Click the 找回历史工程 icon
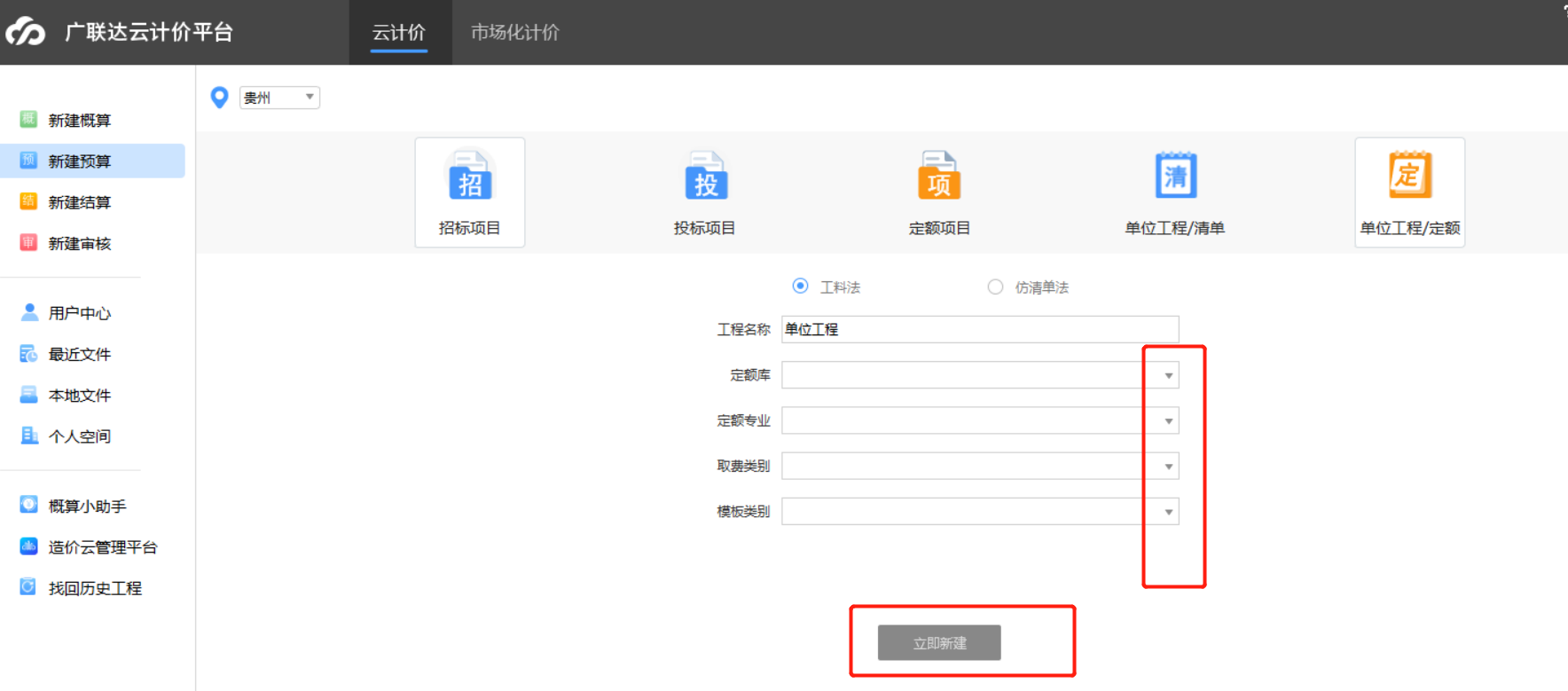This screenshot has width=1568, height=691. [28, 587]
